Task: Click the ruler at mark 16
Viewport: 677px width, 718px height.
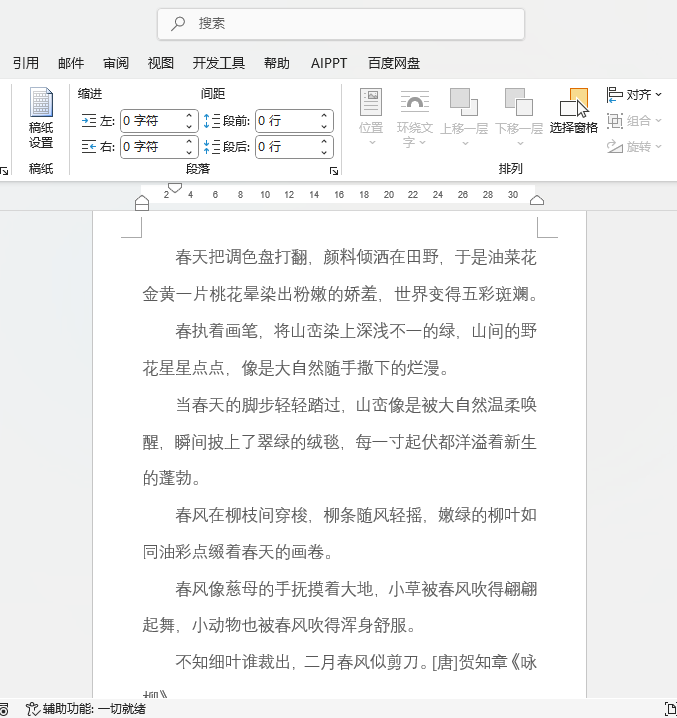Action: tap(339, 195)
